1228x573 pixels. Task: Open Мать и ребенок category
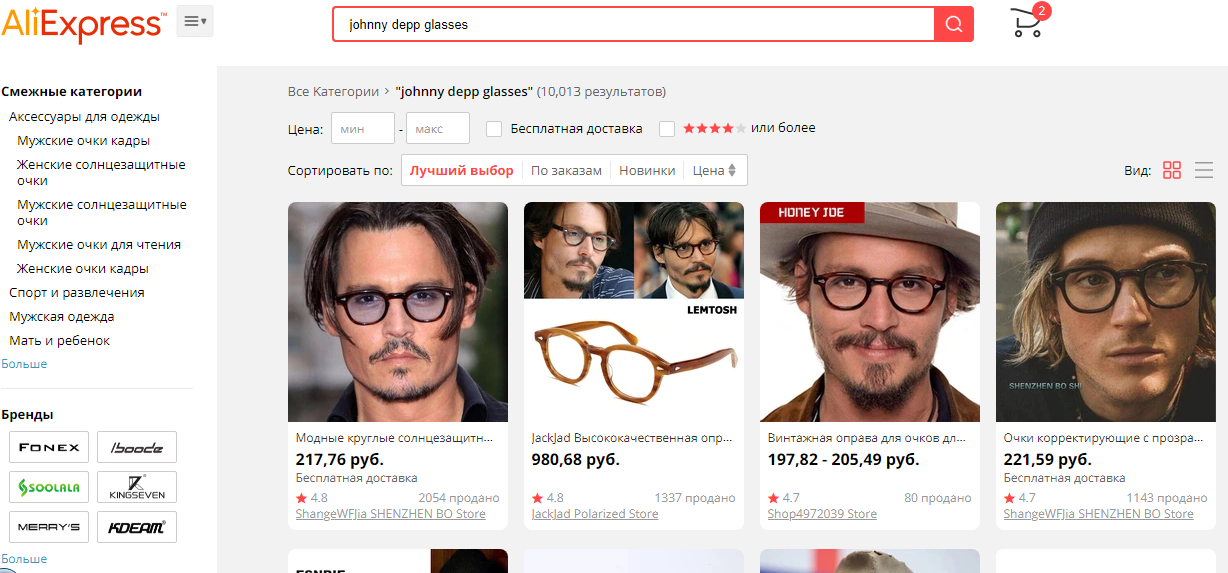(x=60, y=341)
